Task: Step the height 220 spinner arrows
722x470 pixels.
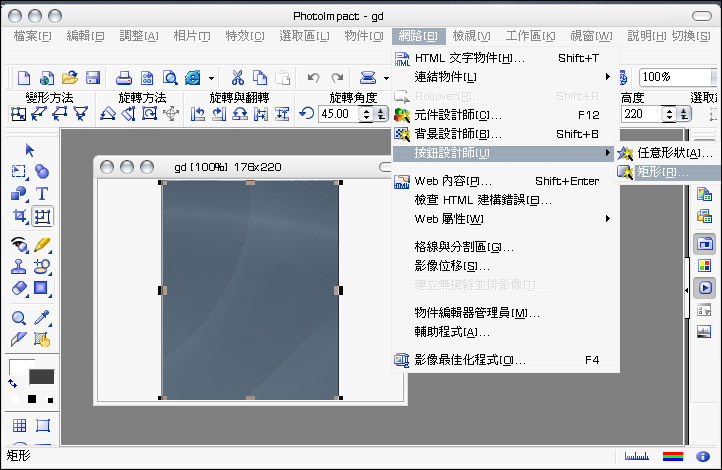Action: pyautogui.click(x=669, y=114)
